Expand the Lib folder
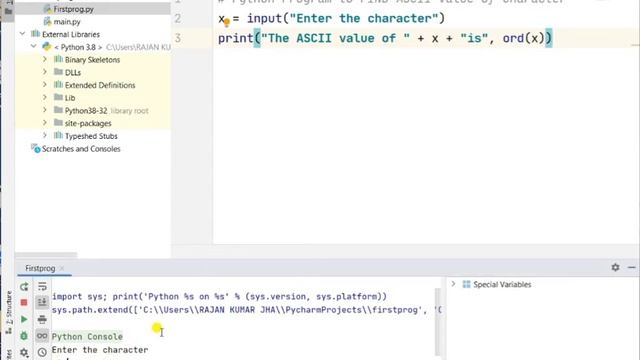Screen dimensions: 640x360 45,98
